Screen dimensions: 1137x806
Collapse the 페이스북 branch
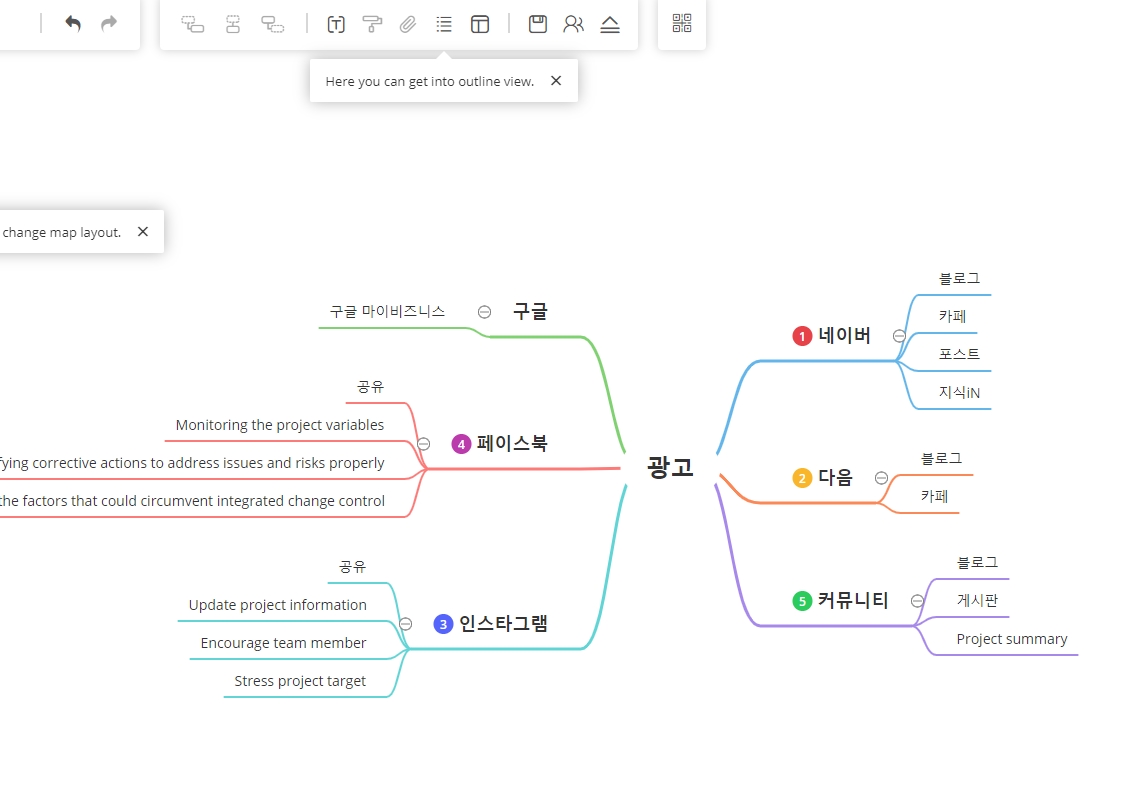[423, 444]
